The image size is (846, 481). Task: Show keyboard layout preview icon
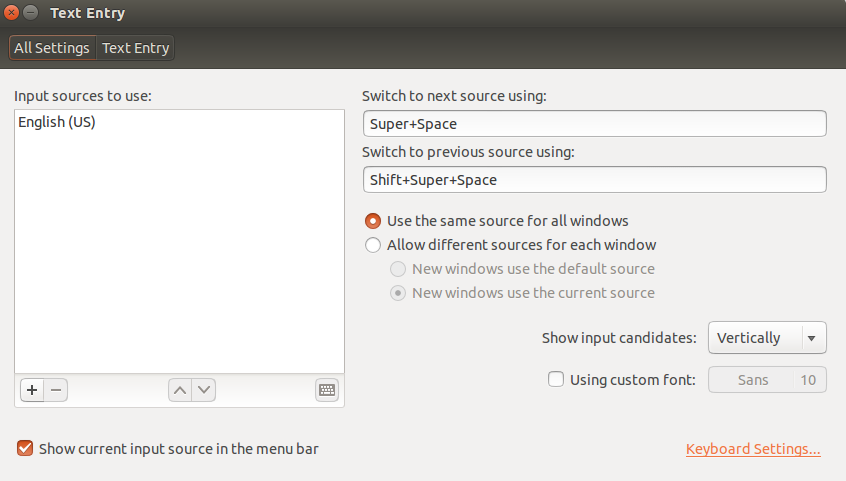tap(327, 390)
